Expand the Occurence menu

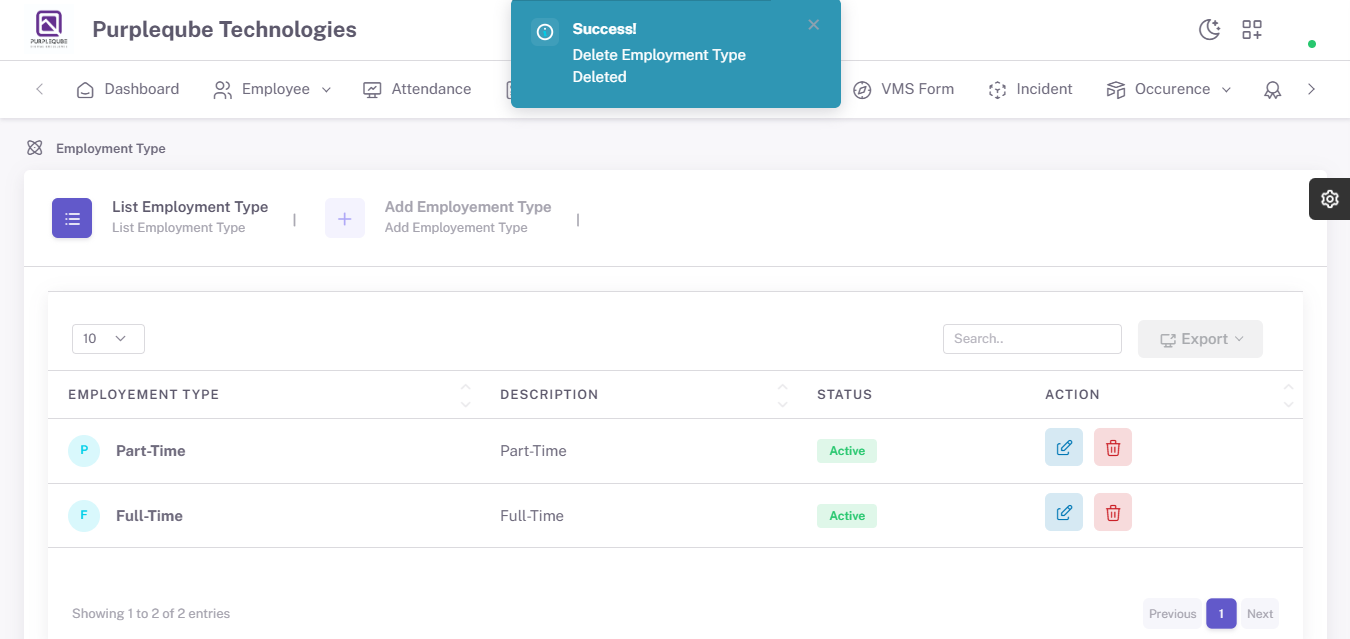coord(1169,89)
